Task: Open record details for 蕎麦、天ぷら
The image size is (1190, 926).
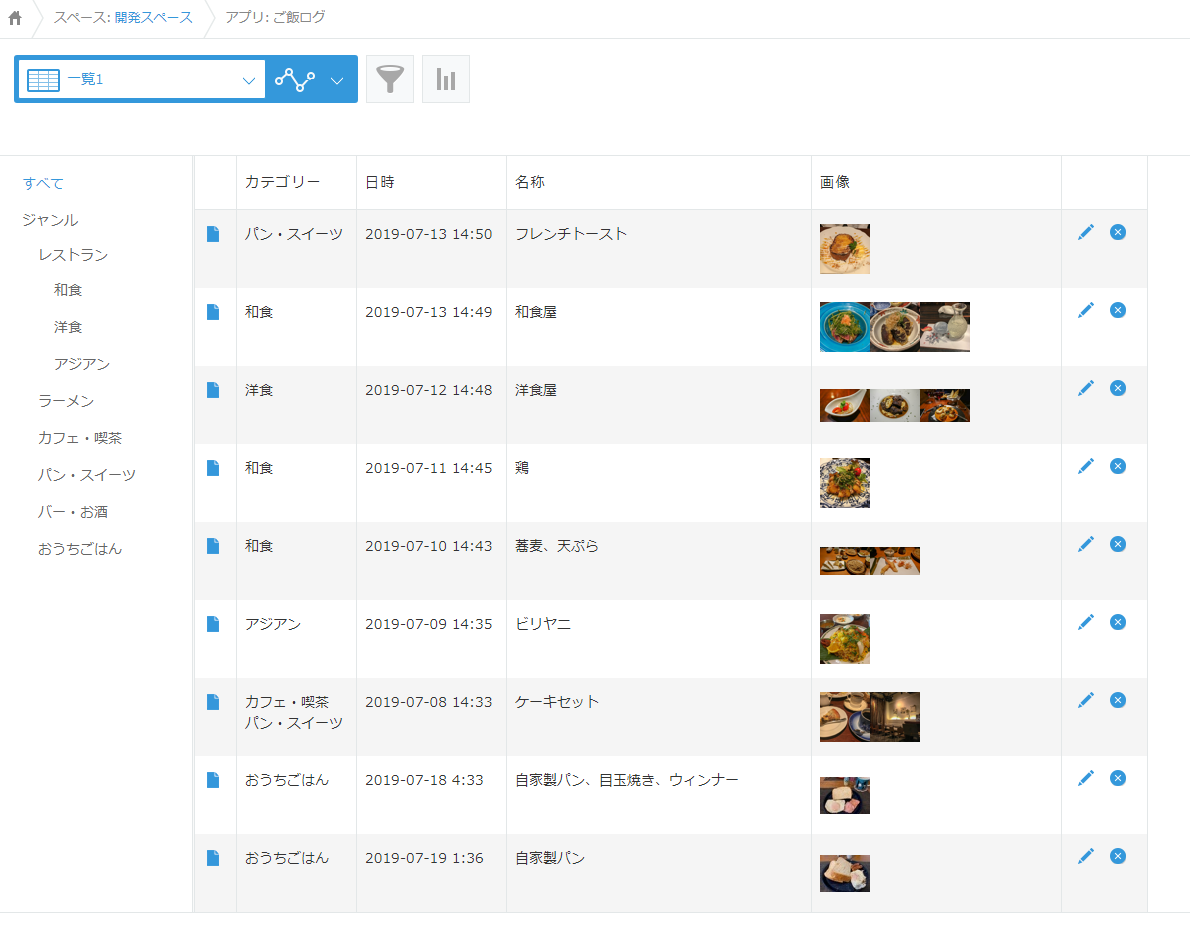Action: coord(213,546)
